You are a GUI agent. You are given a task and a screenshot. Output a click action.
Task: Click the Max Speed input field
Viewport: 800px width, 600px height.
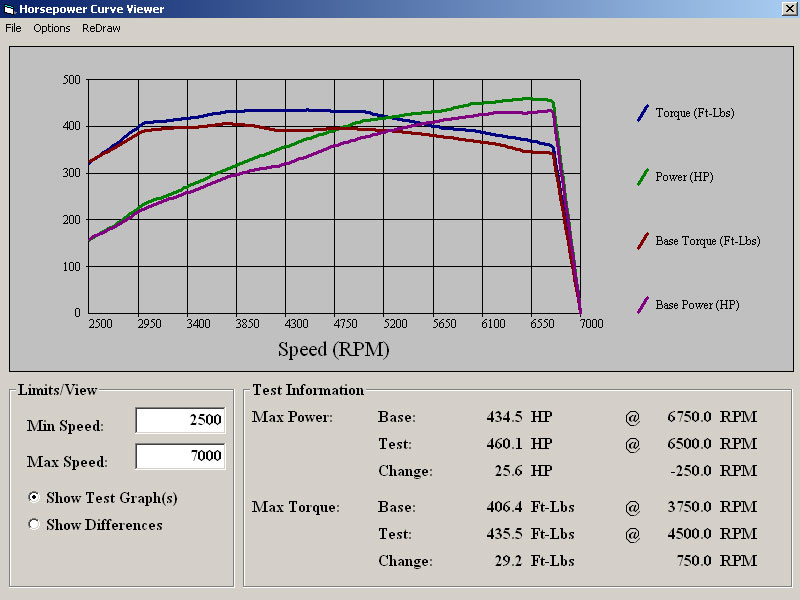[180, 456]
